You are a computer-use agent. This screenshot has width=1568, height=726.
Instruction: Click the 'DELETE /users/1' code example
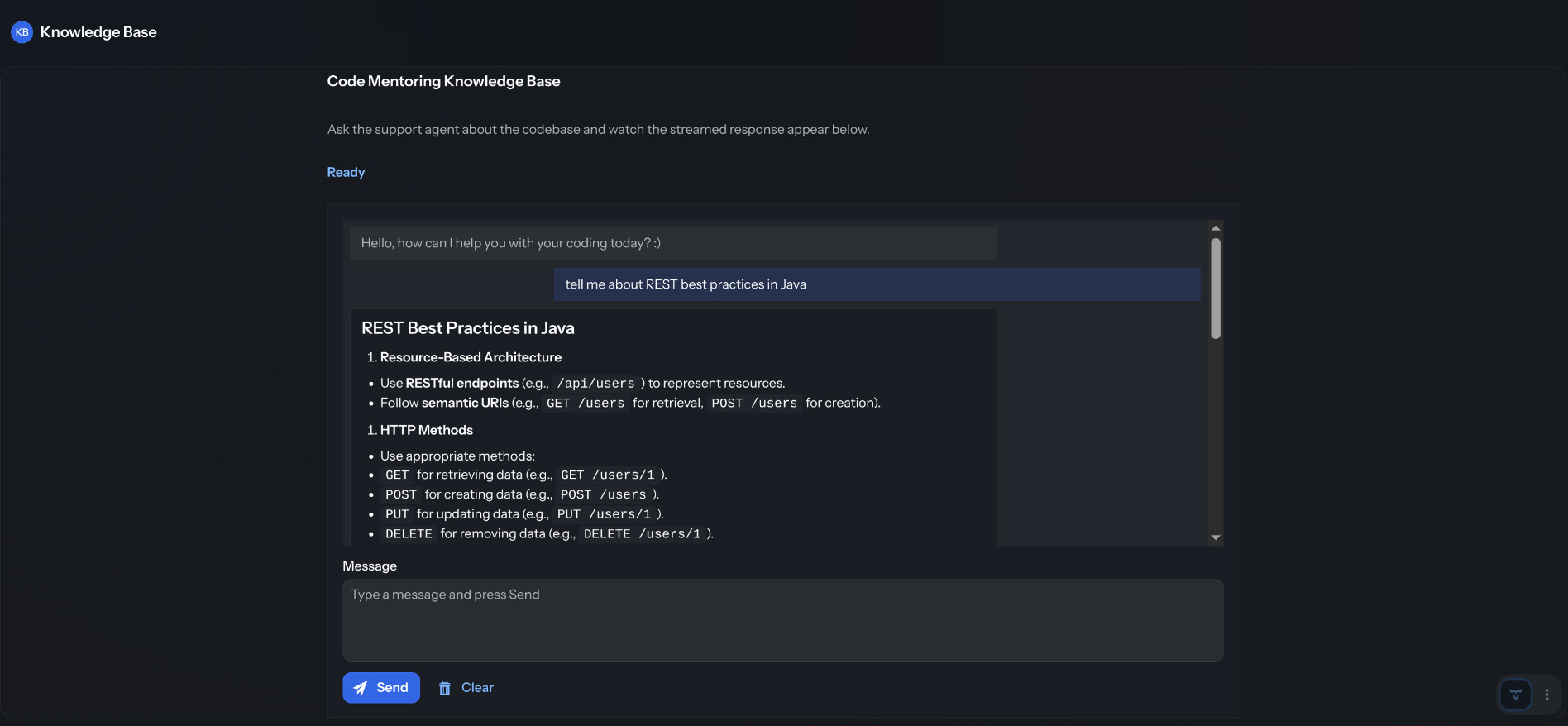(643, 534)
